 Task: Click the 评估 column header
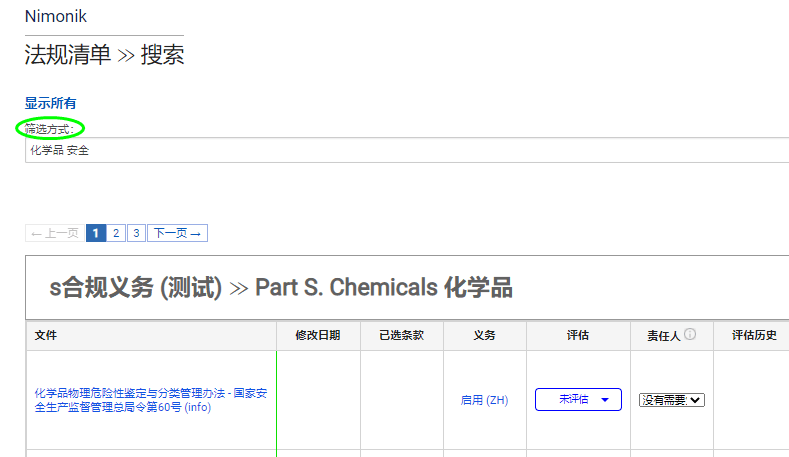point(577,336)
